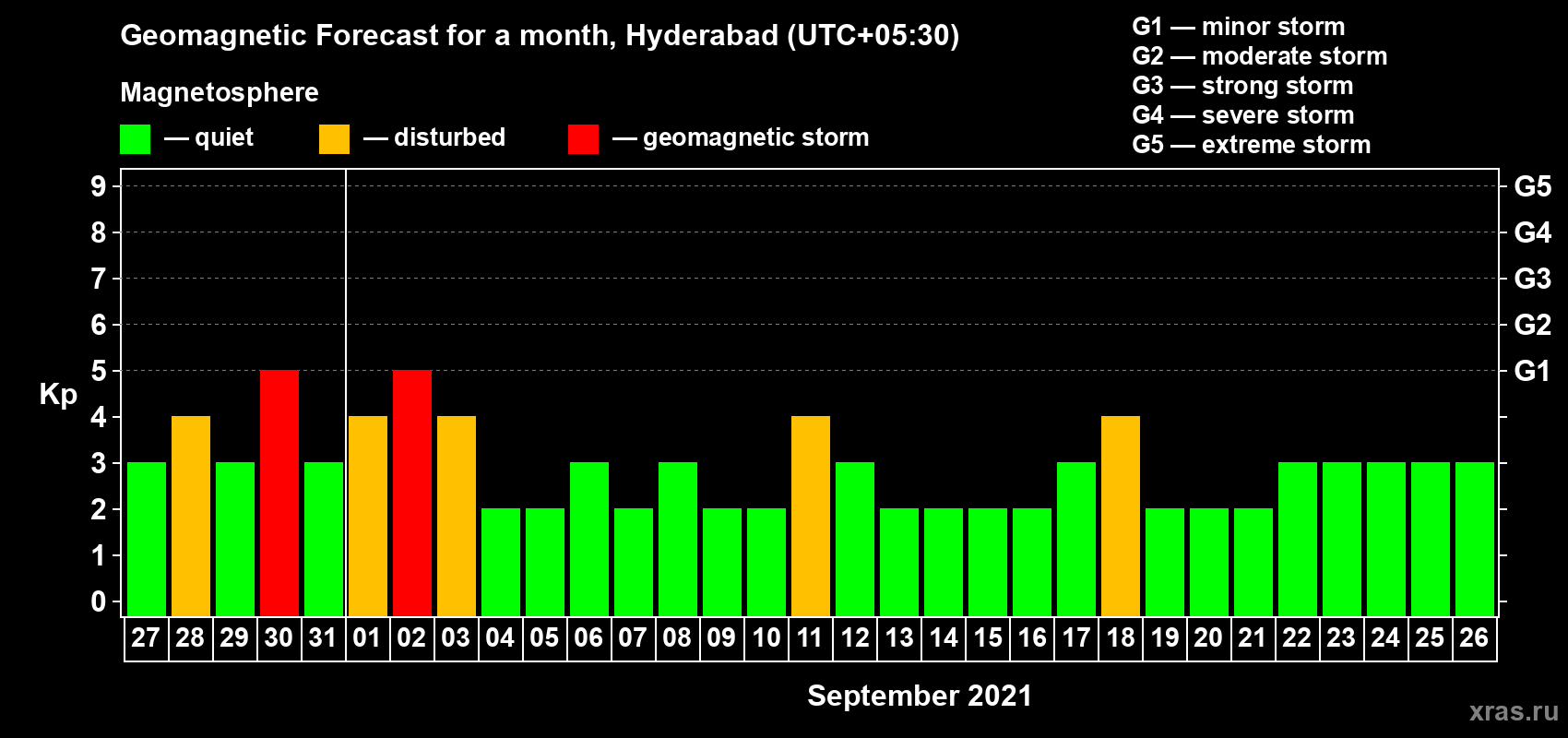Select the orange bar for September 18
Screen dimensions: 1568x738
click(x=1121, y=516)
